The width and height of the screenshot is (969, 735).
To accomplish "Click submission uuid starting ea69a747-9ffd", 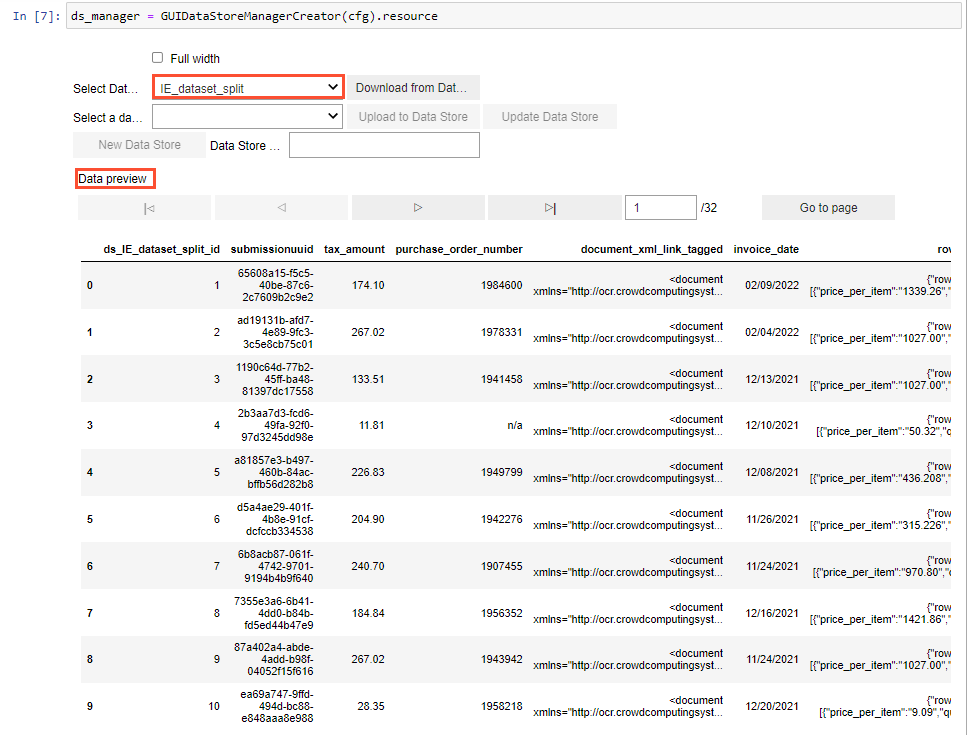I will point(276,707).
